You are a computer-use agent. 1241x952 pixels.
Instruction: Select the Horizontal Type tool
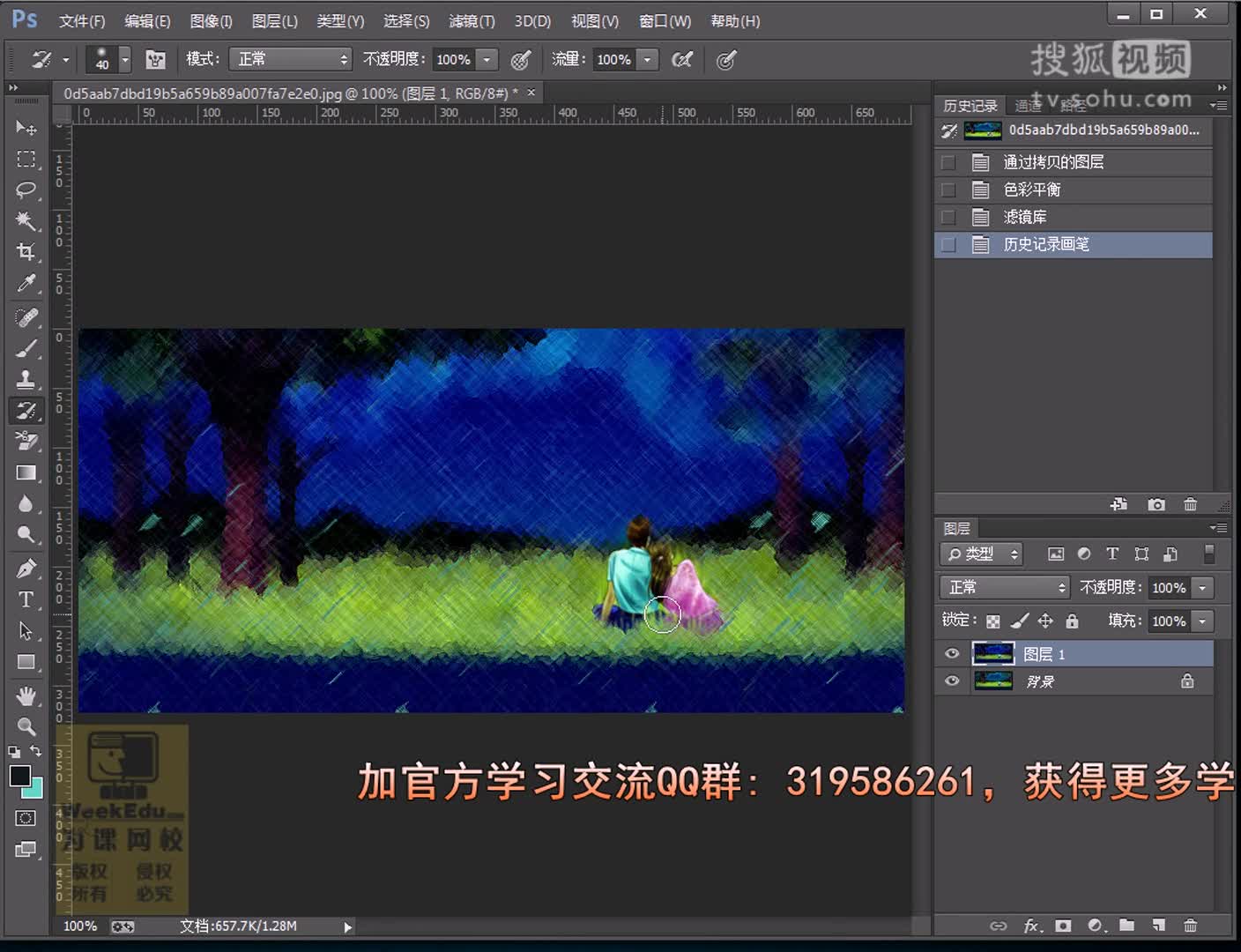[26, 600]
